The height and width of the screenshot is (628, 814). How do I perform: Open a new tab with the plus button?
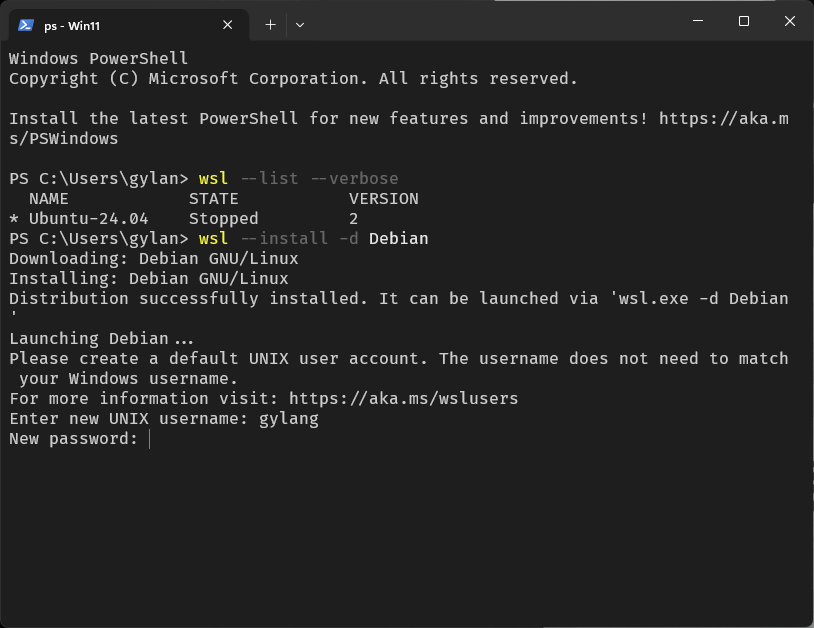click(270, 25)
